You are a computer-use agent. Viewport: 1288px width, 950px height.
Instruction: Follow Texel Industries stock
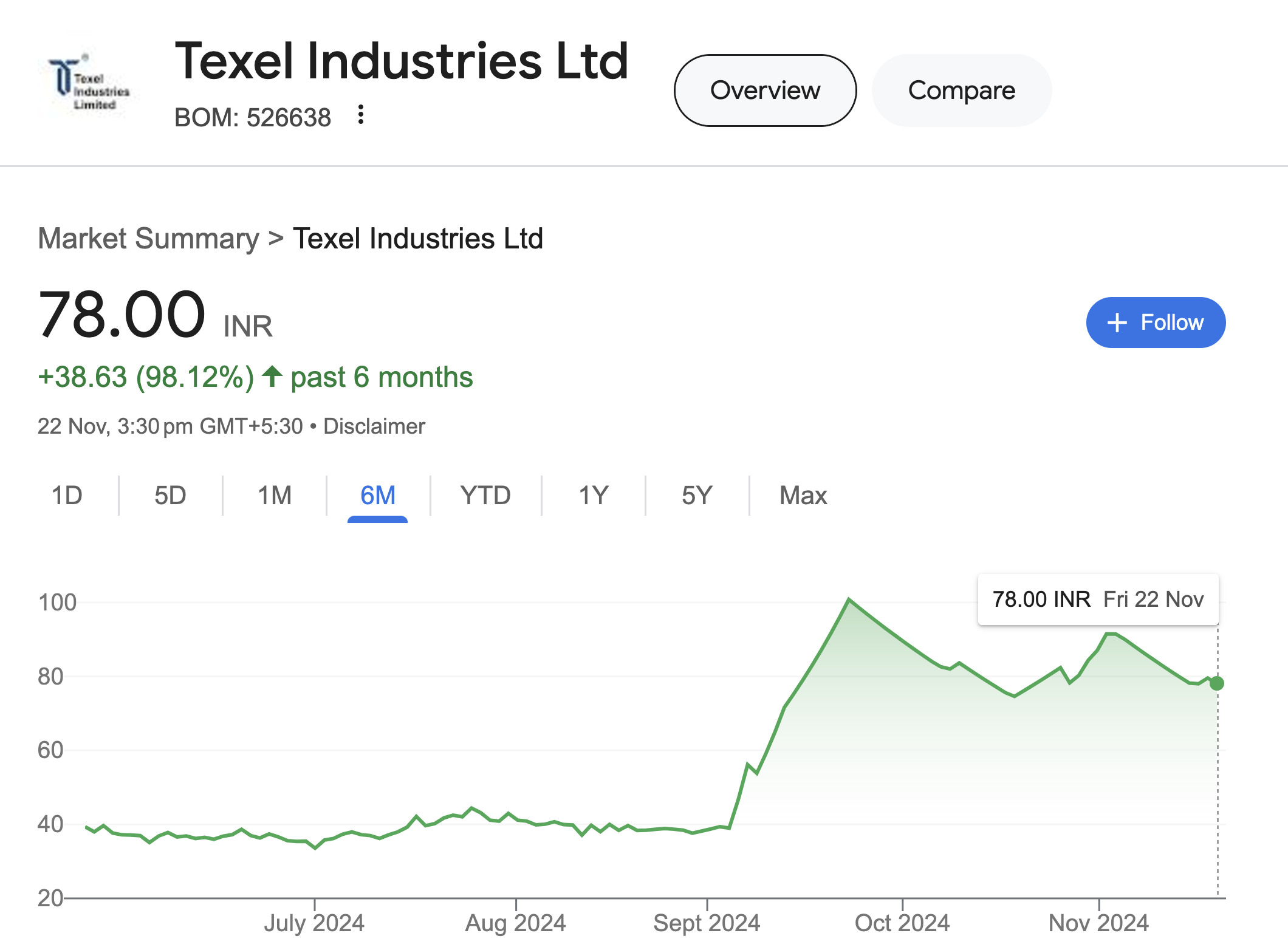1156,323
